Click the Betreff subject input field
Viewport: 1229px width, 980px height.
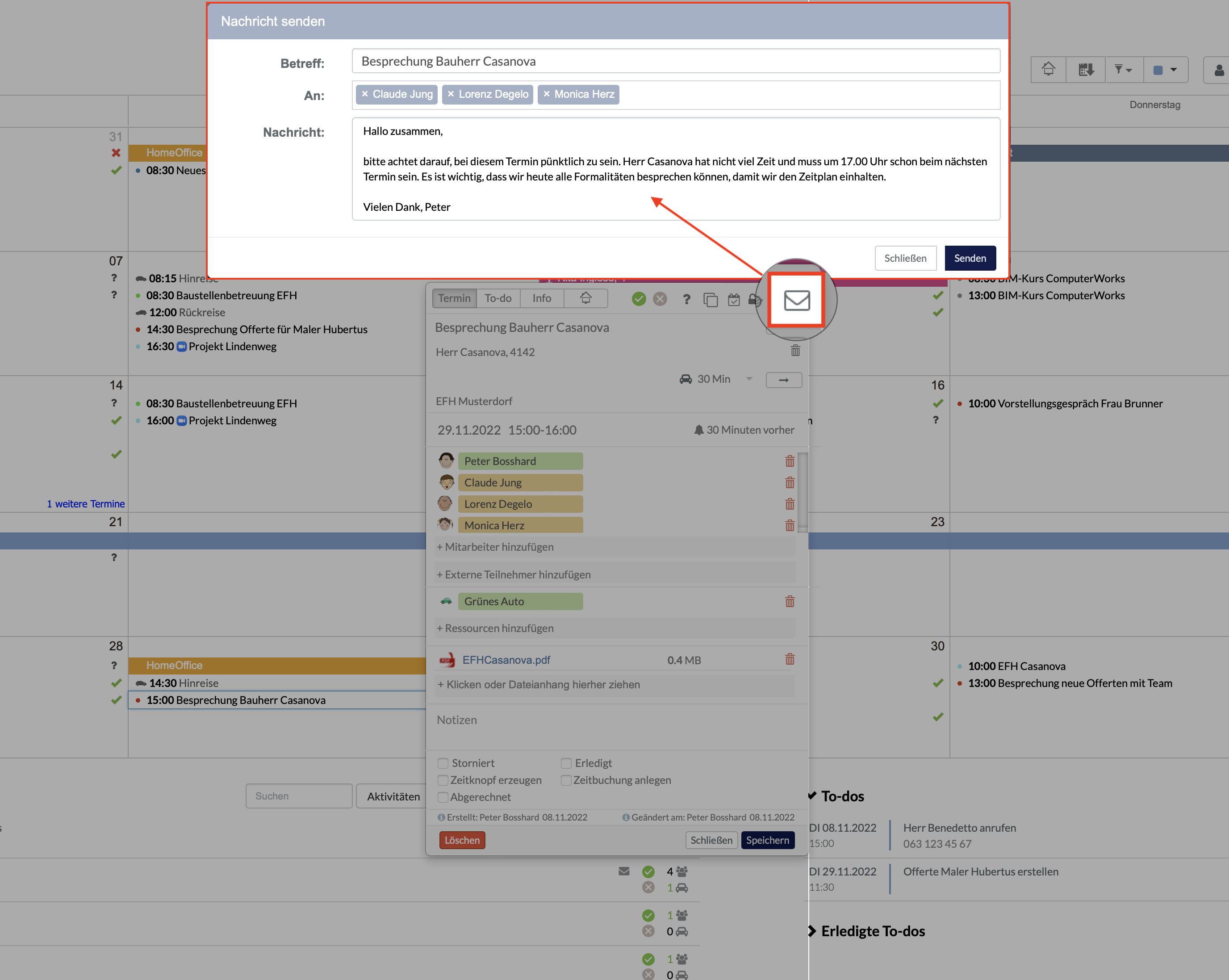click(x=676, y=61)
